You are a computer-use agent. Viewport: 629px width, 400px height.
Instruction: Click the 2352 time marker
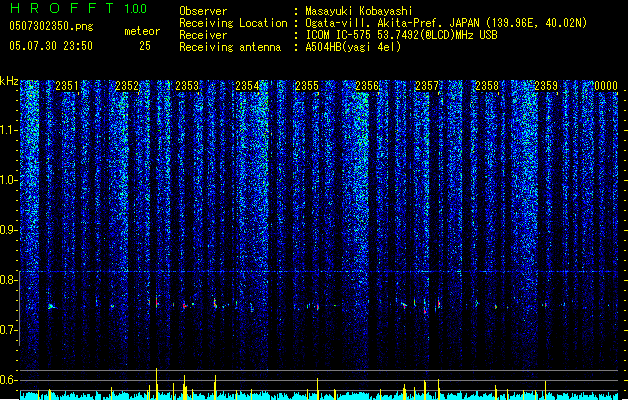[127, 86]
